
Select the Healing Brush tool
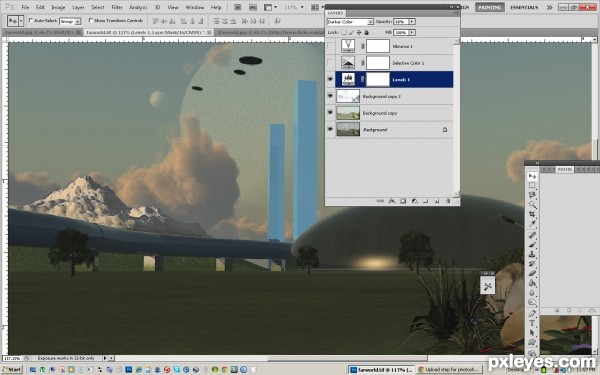[532, 235]
